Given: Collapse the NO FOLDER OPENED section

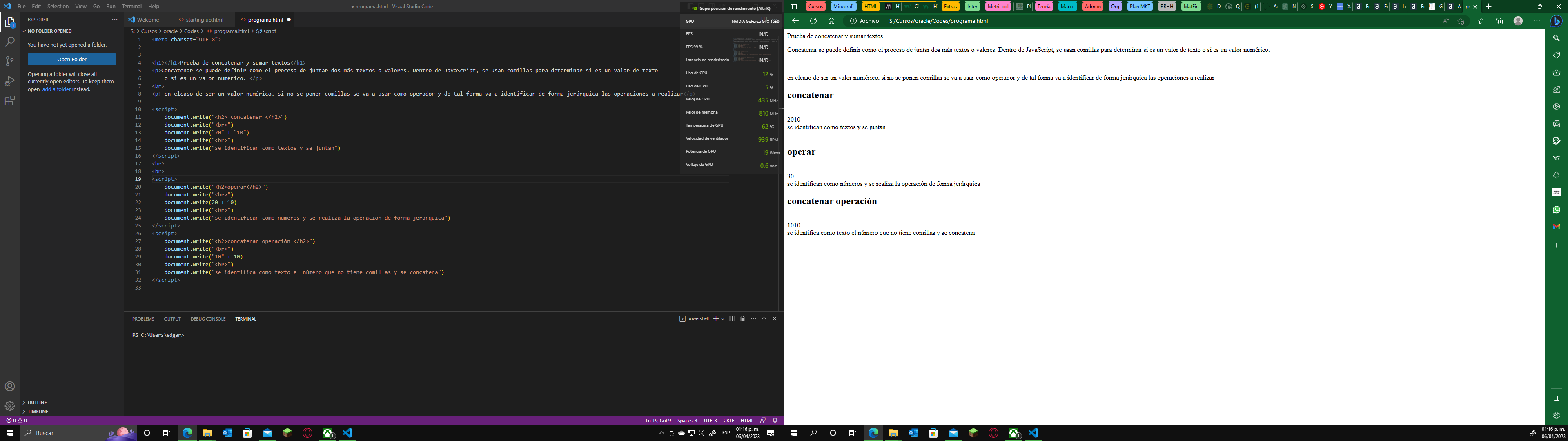Looking at the screenshot, I should [72, 31].
